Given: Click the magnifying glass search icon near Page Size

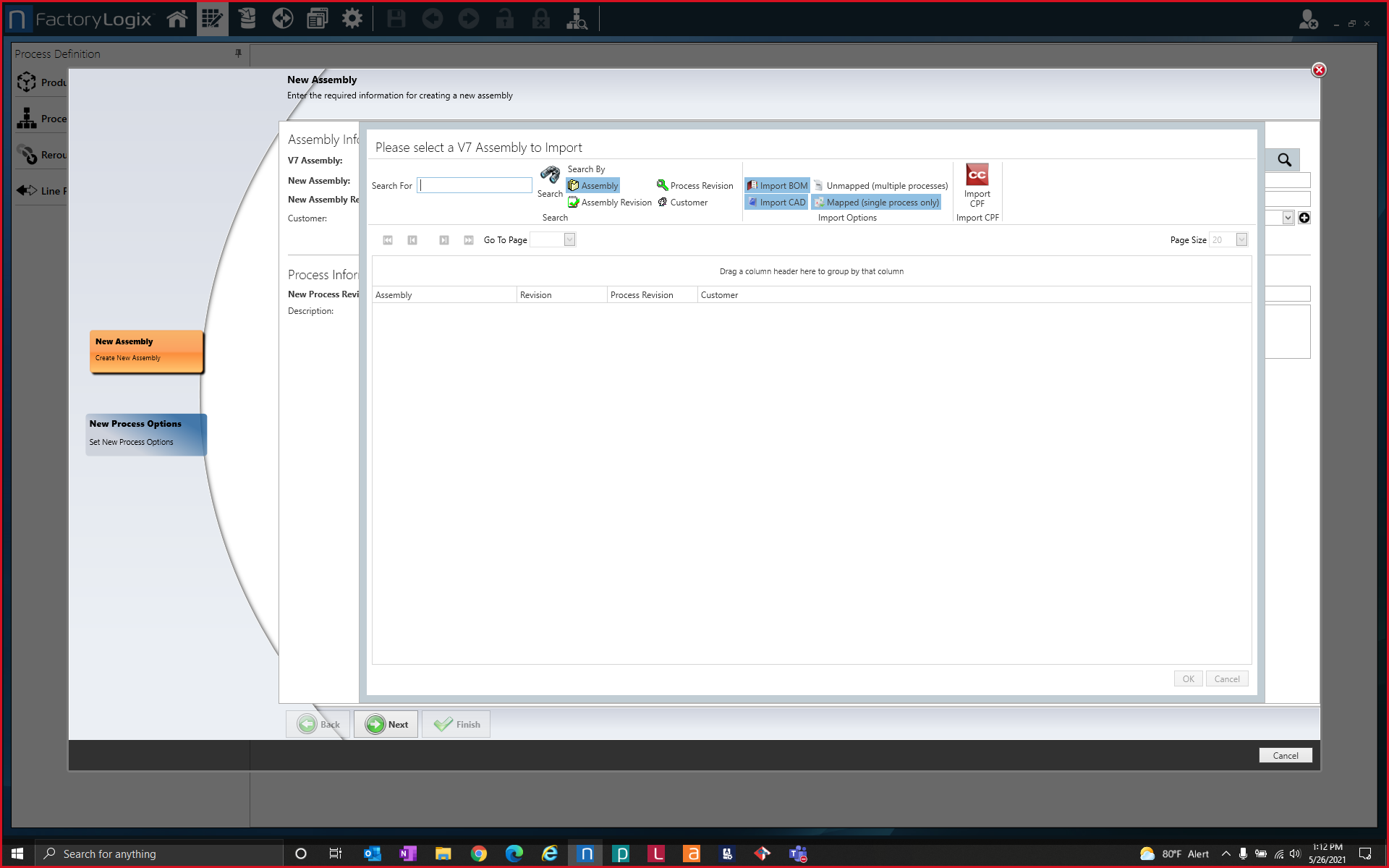Looking at the screenshot, I should (x=1284, y=160).
